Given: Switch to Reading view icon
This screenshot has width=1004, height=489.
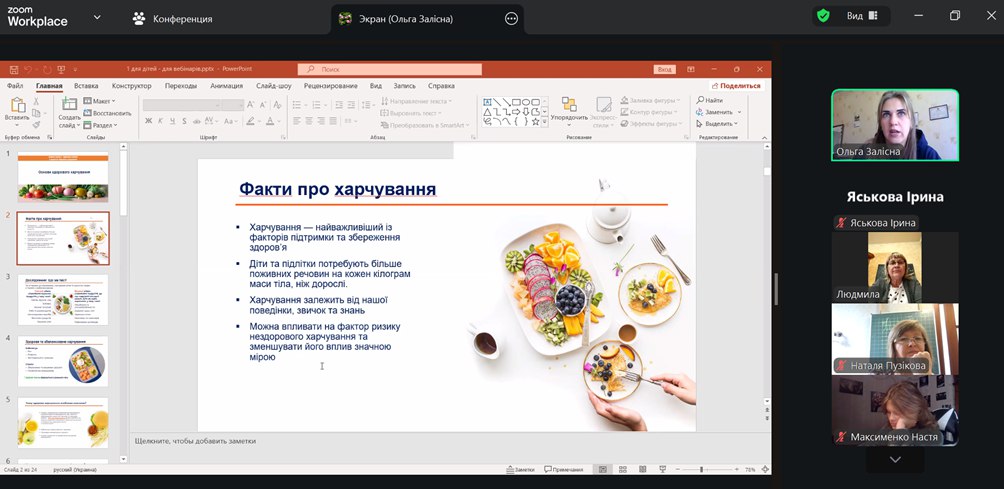Looking at the screenshot, I should coord(640,469).
